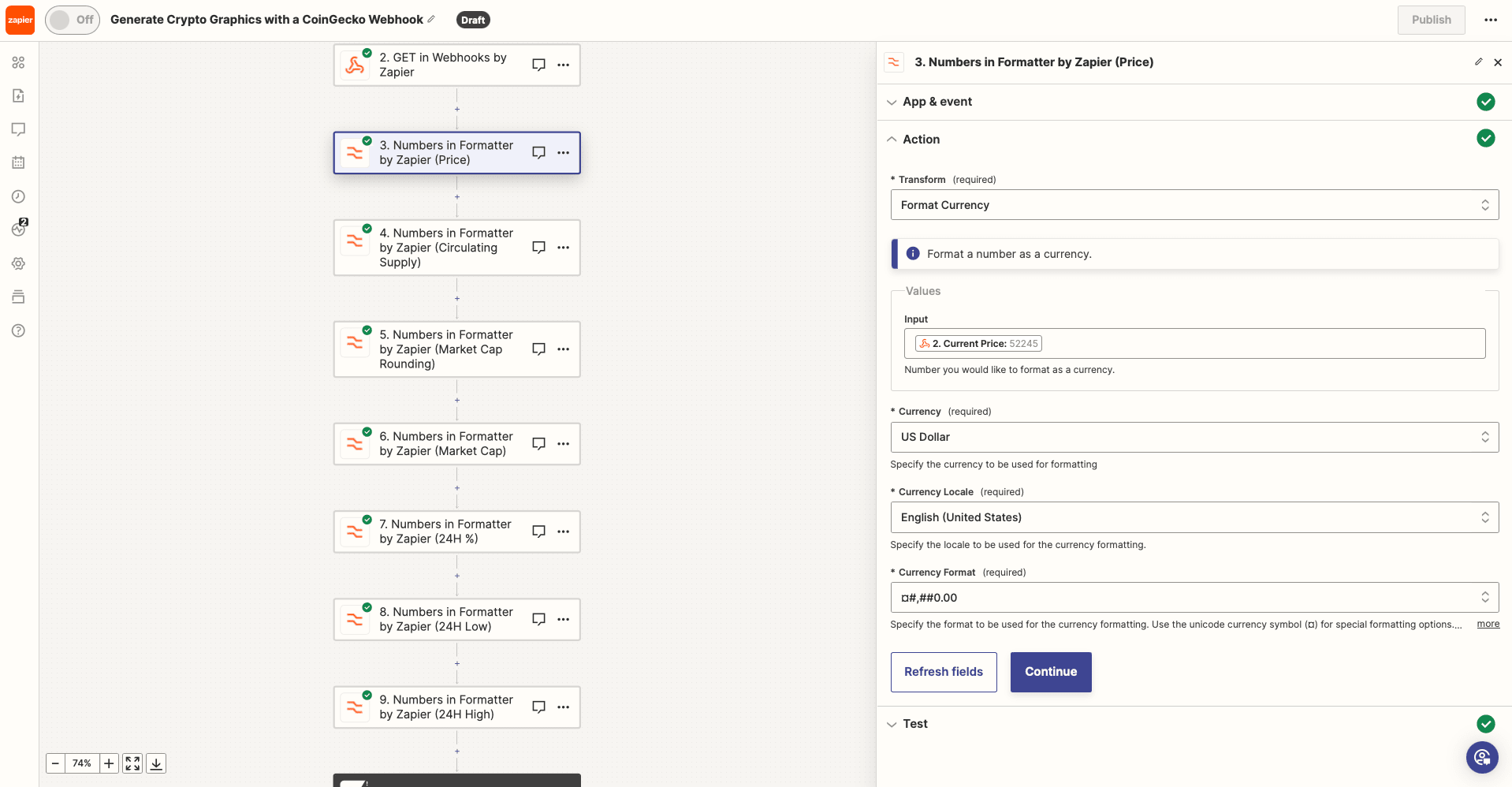1512x787 pixels.
Task: Open Zap settings gear in left sidebar
Action: (x=18, y=263)
